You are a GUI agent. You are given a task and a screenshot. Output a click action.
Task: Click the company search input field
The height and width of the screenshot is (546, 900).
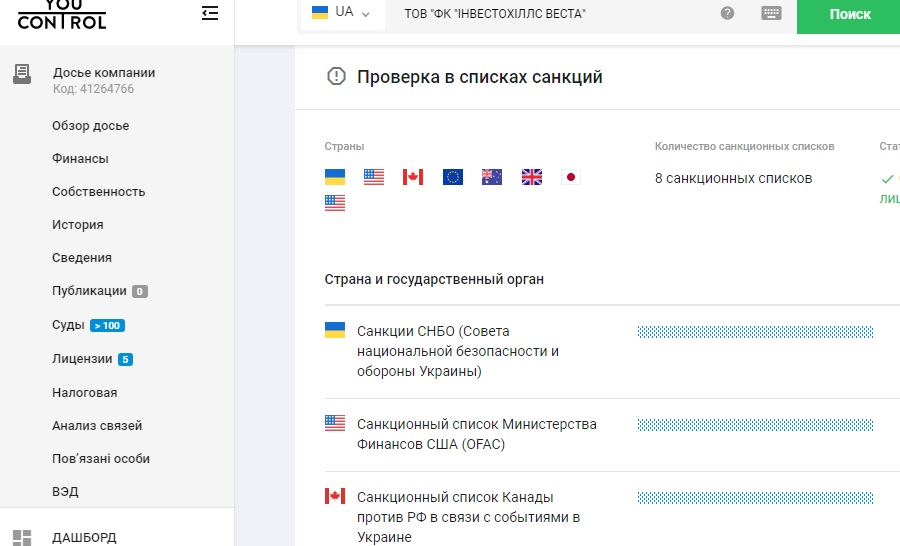click(x=550, y=14)
